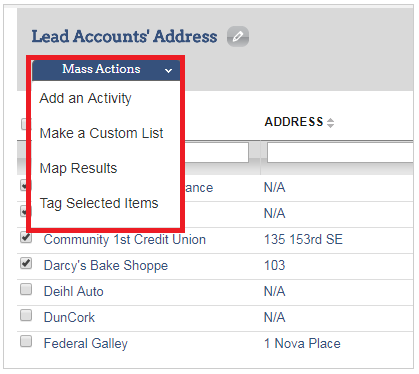
Task: Choose Map Results from menu
Action: 78,168
